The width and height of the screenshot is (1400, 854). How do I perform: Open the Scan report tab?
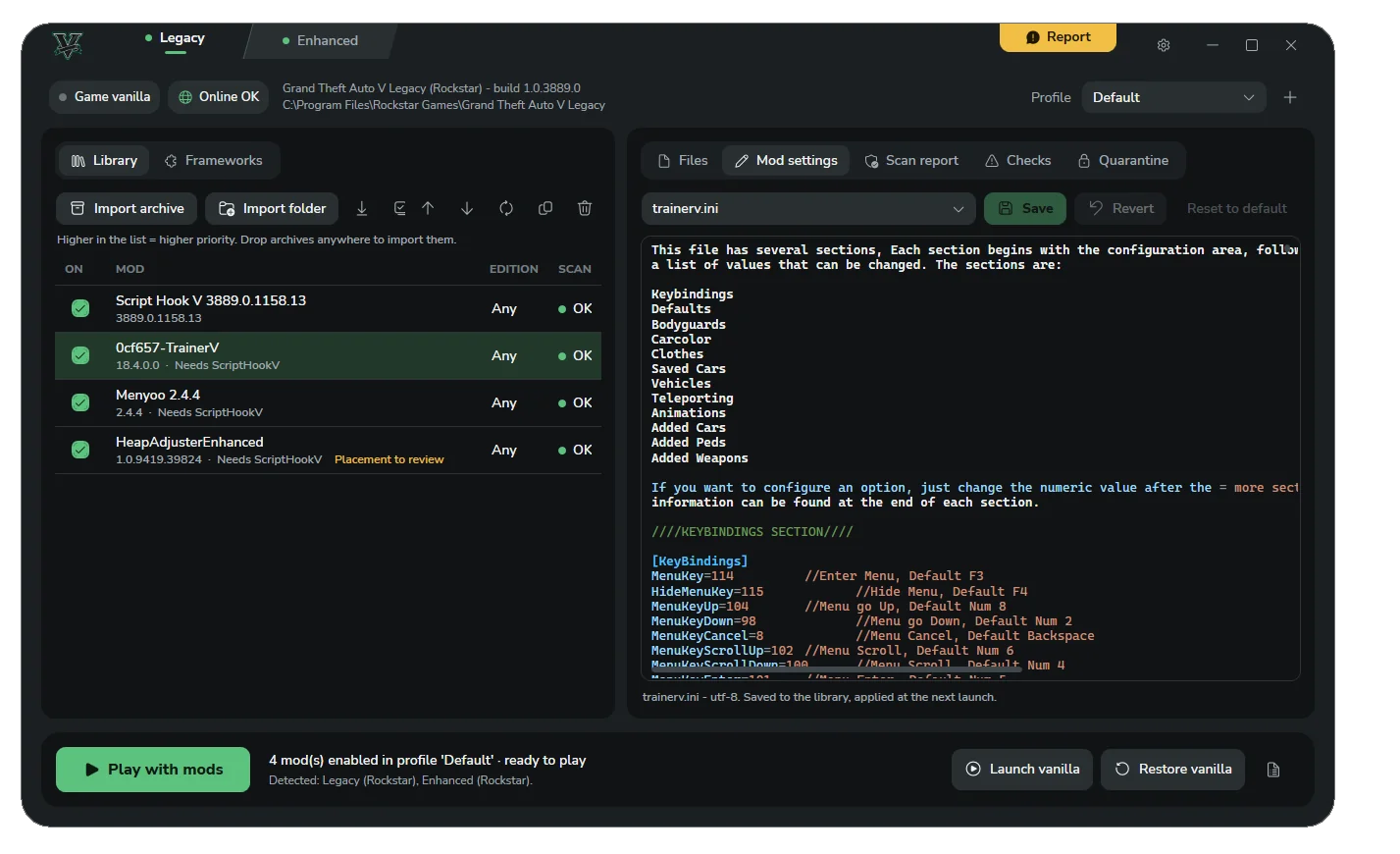[x=911, y=160]
